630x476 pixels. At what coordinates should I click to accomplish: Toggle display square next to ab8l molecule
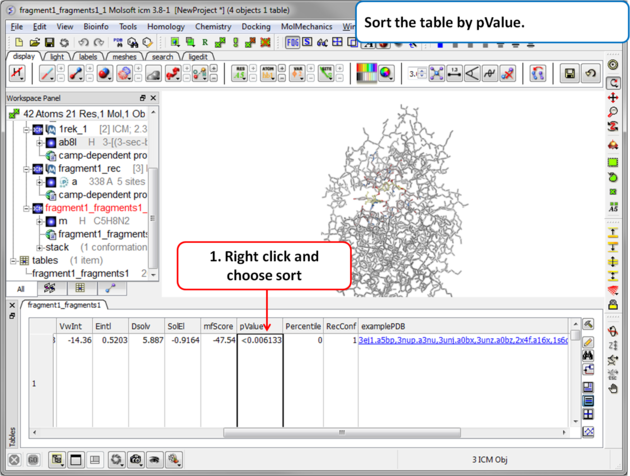tap(51, 143)
